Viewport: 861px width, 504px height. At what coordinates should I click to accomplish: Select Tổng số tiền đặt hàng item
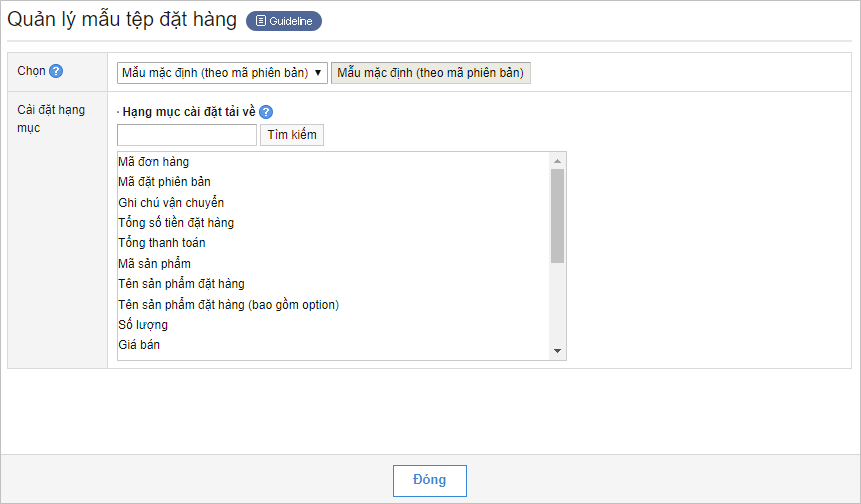tap(176, 223)
